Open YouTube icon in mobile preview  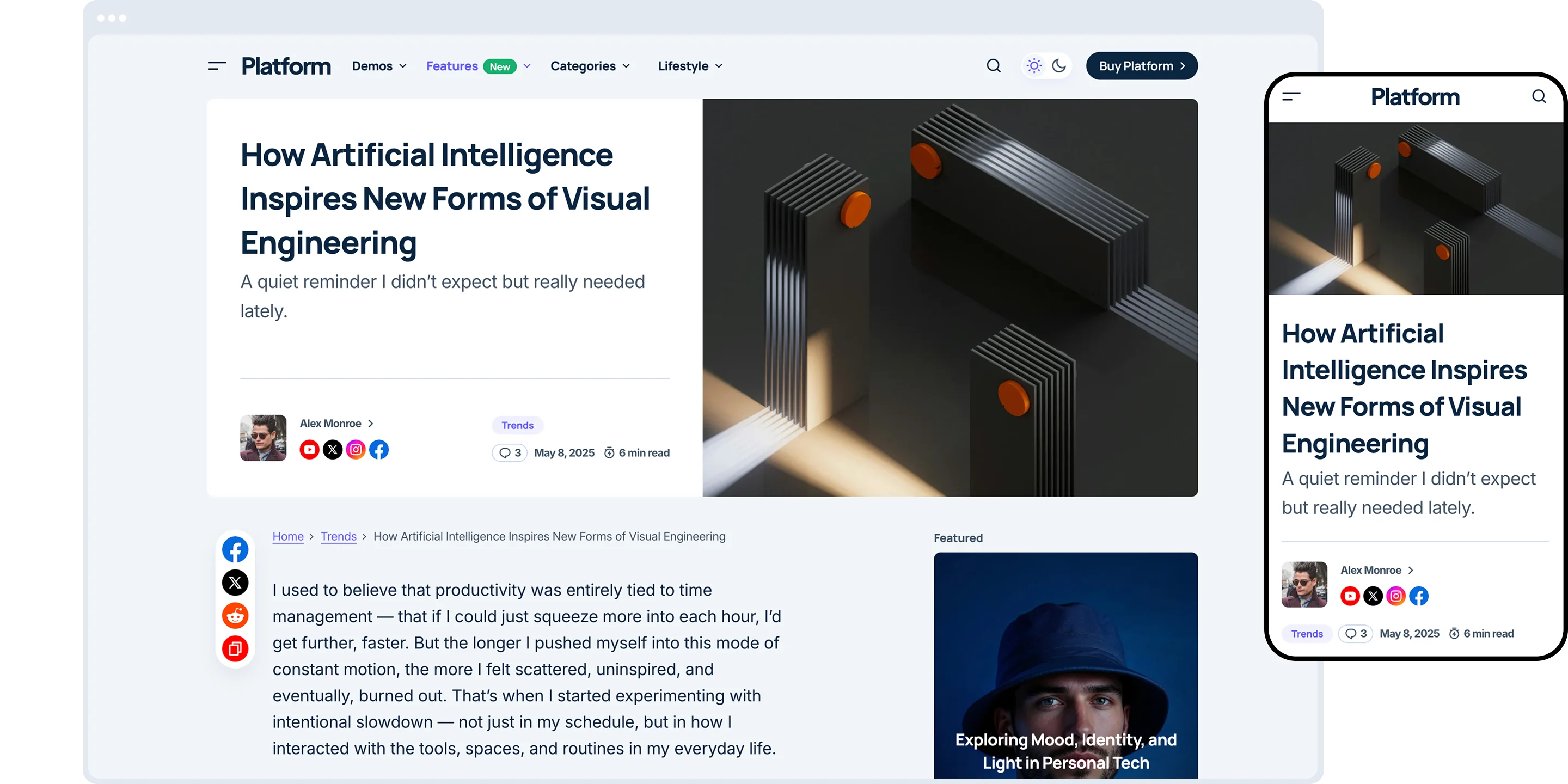coord(1350,596)
